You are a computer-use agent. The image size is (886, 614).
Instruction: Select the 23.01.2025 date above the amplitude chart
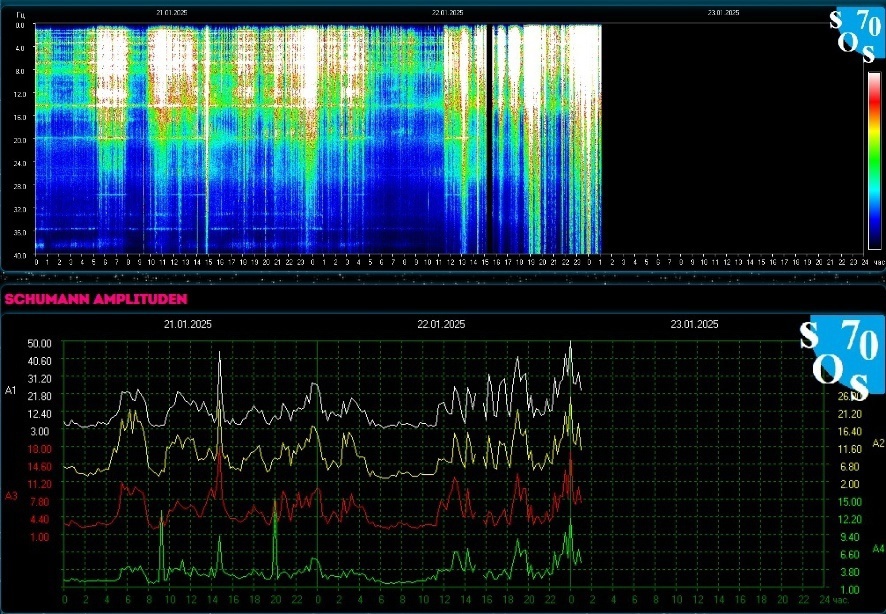[694, 325]
